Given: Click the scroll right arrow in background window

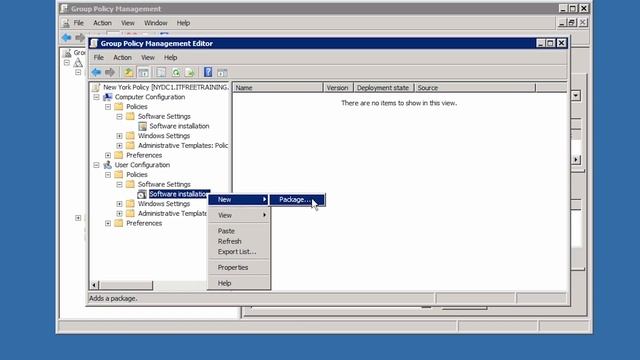Looking at the screenshot, I should click(x=576, y=160).
